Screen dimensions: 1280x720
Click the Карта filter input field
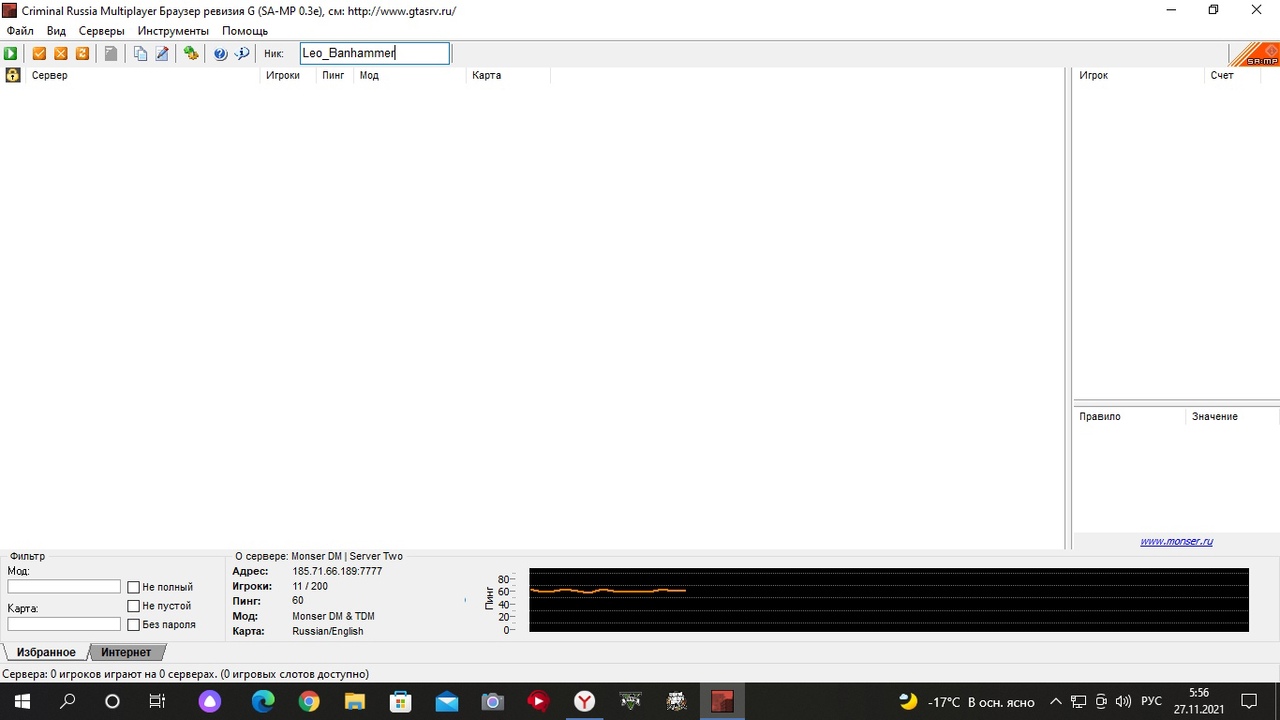click(x=64, y=624)
